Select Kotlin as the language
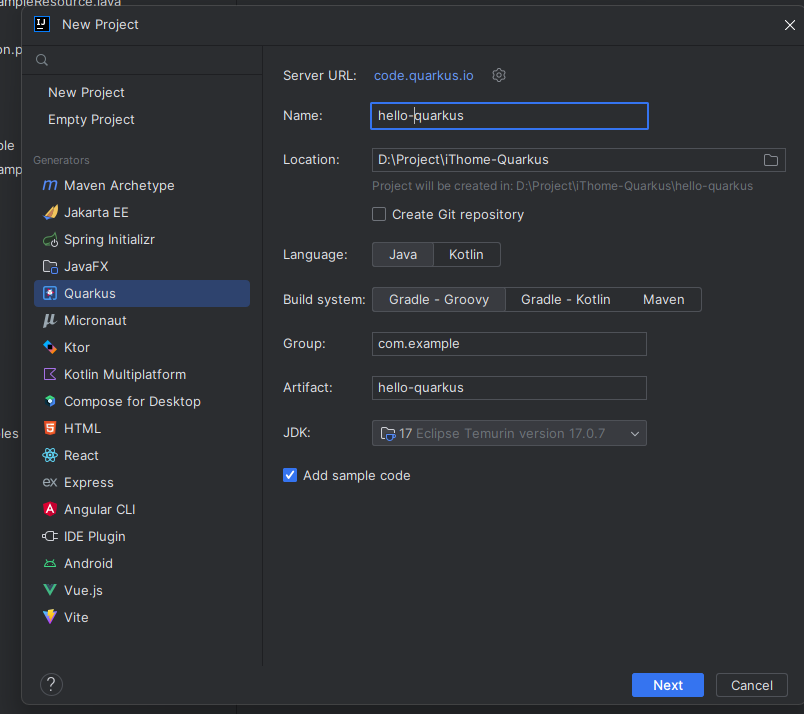The width and height of the screenshot is (804, 714). [x=466, y=254]
